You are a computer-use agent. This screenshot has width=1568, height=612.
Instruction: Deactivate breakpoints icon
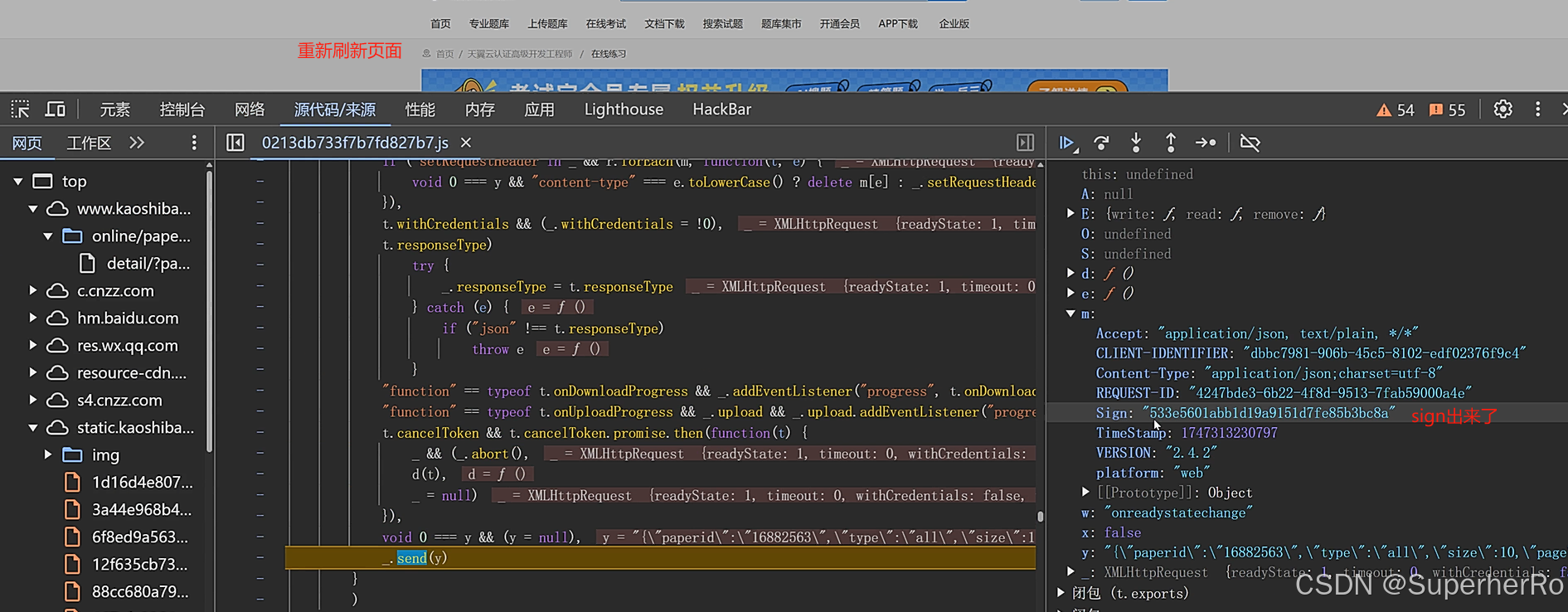tap(1250, 143)
